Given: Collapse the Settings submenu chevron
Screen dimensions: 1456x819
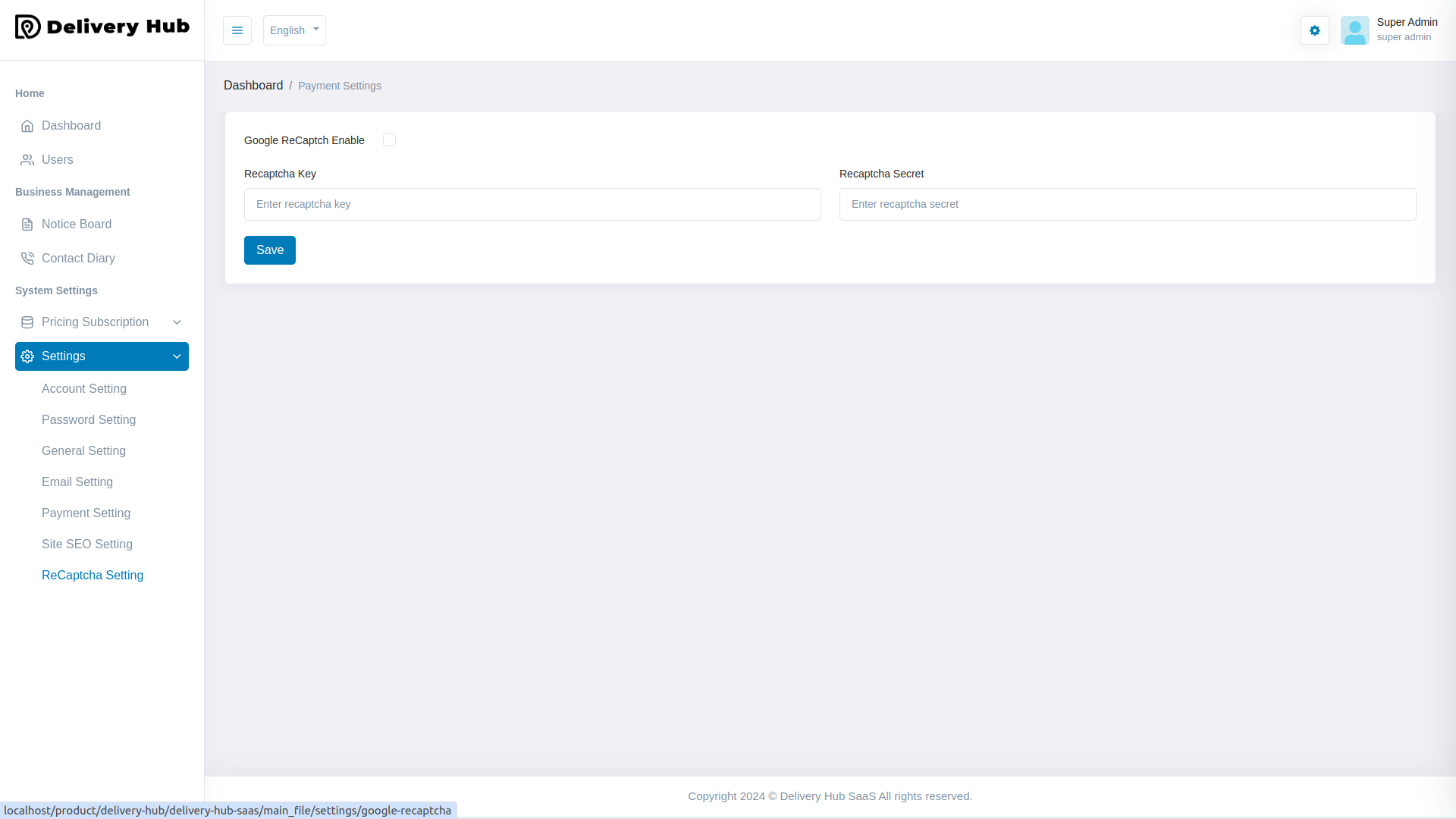Looking at the screenshot, I should pos(177,356).
